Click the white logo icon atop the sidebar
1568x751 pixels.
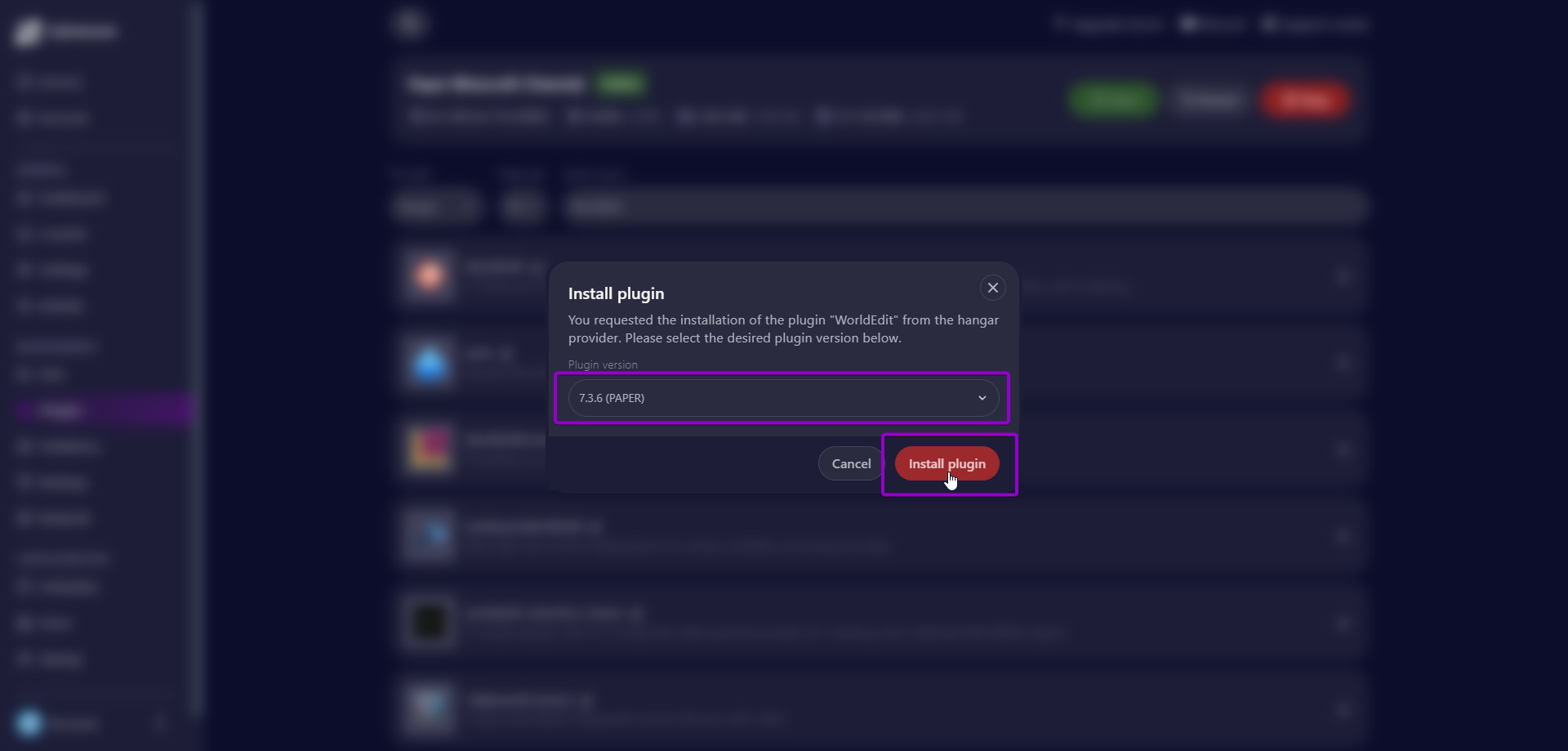pyautogui.click(x=28, y=32)
